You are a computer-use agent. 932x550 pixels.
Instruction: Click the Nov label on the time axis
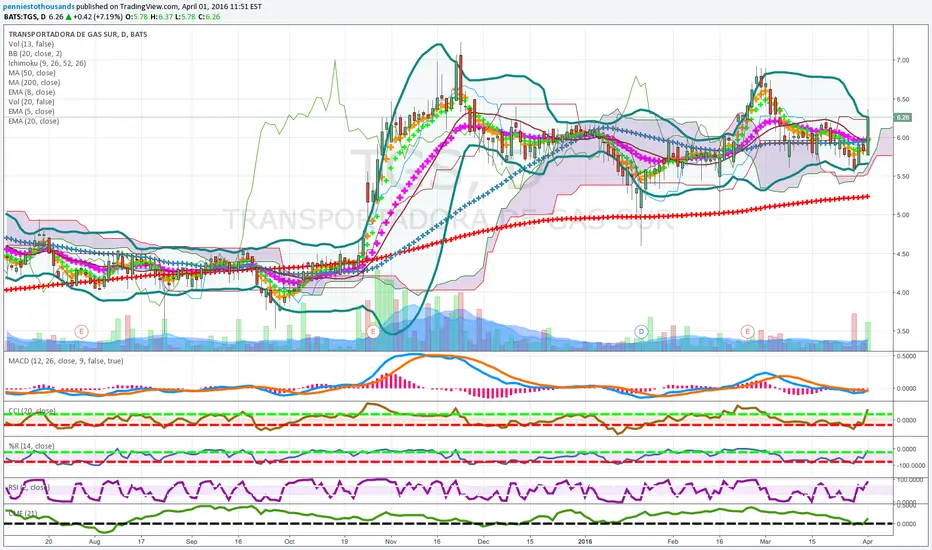click(391, 542)
